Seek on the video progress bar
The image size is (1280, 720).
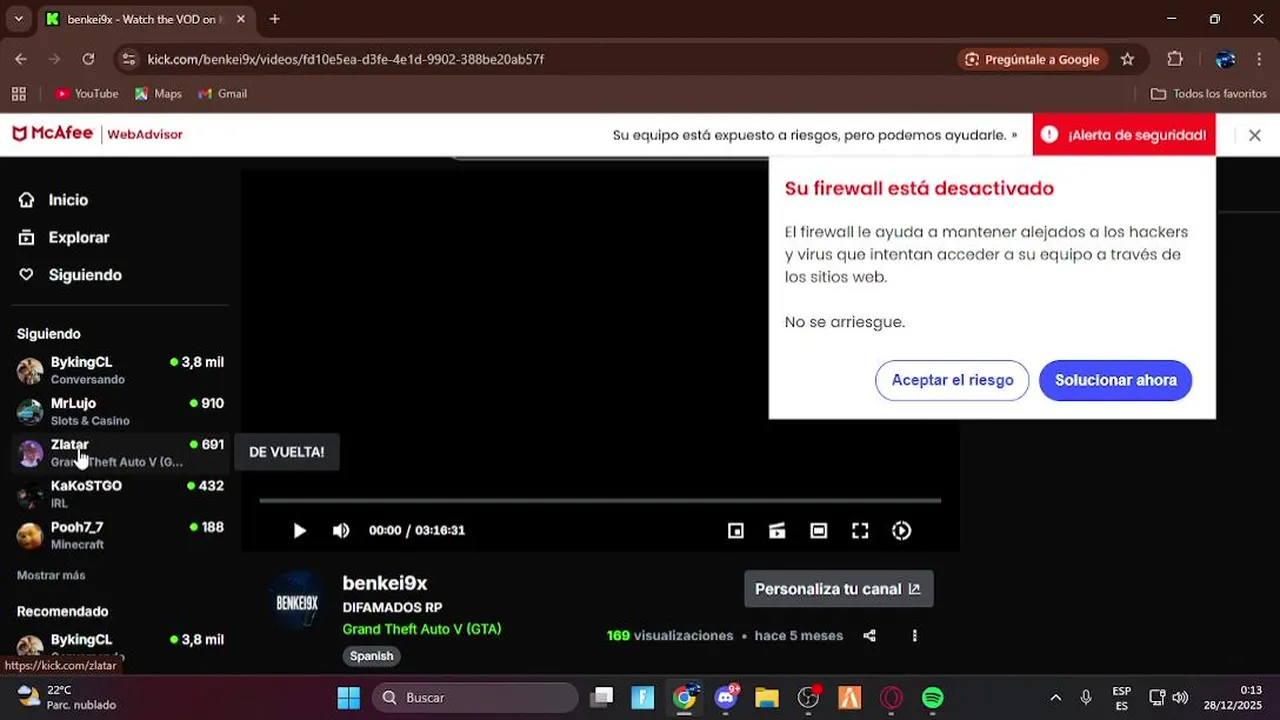pyautogui.click(x=600, y=500)
